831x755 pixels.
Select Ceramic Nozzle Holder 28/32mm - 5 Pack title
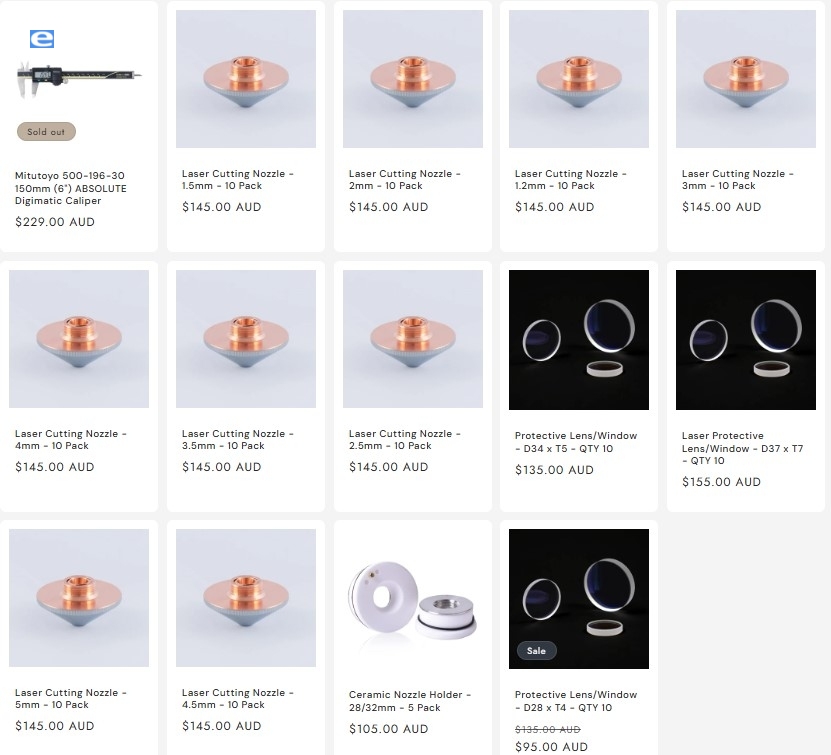click(410, 701)
